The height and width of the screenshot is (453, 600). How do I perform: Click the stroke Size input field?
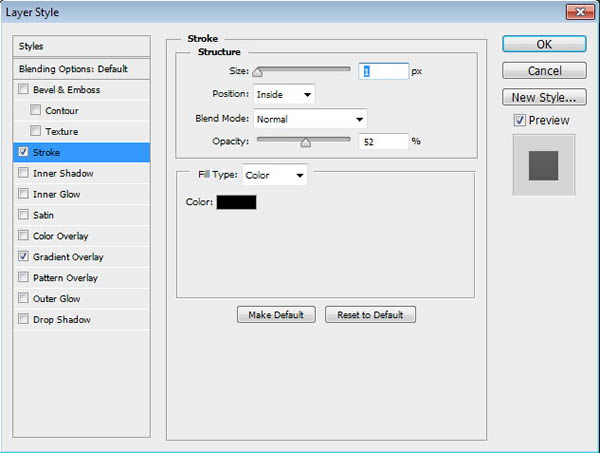coord(383,71)
